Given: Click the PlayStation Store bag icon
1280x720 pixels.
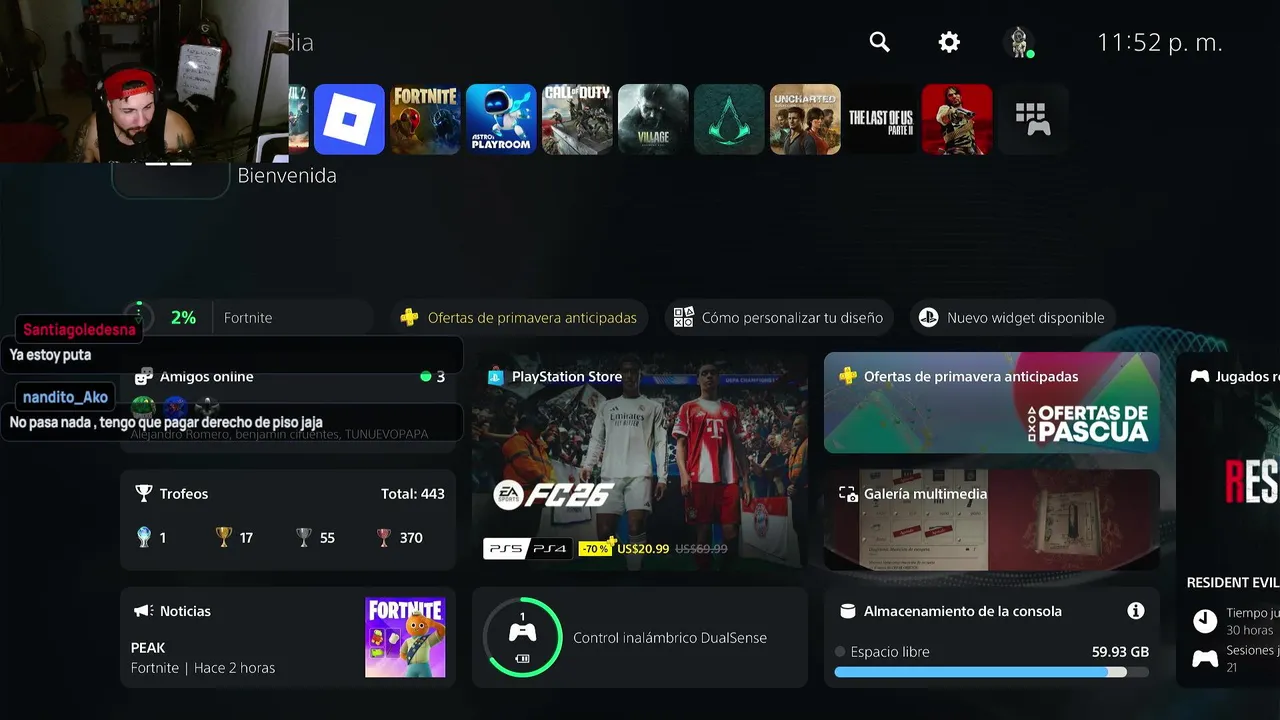Looking at the screenshot, I should 495,377.
